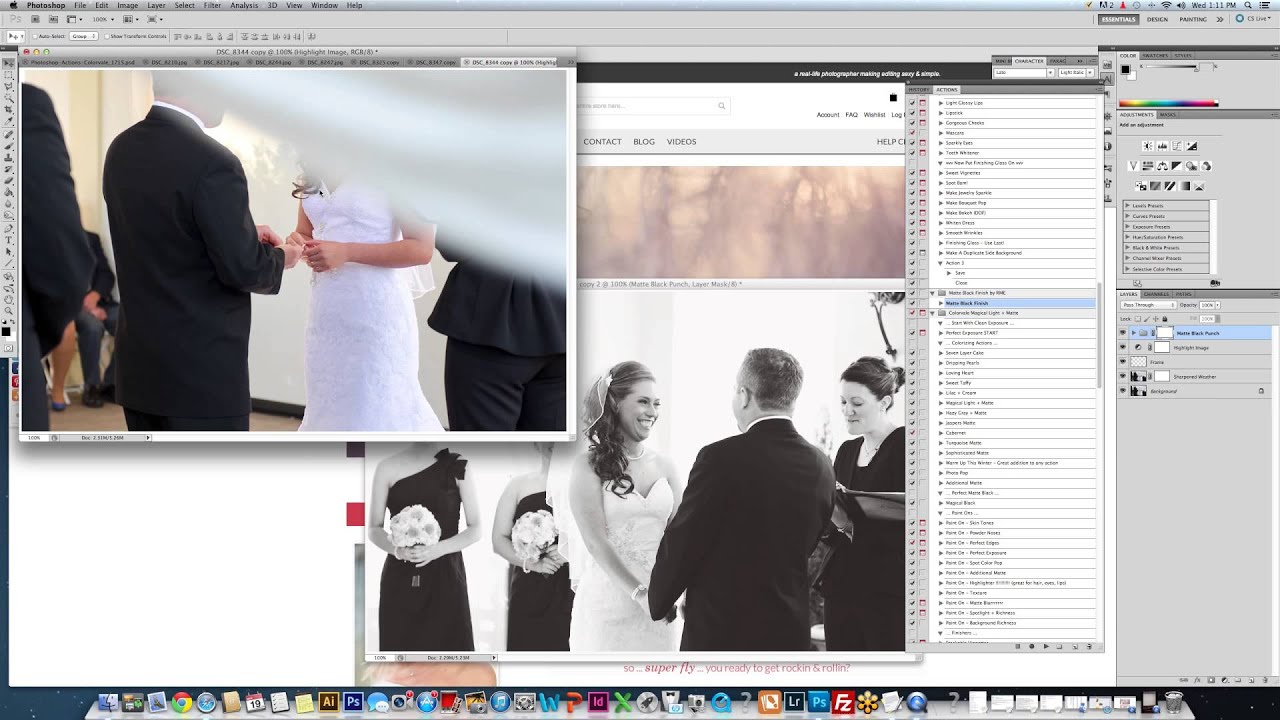Viewport: 1280px width, 720px height.
Task: Add a Brightness/Contrast adjustment
Action: pyautogui.click(x=1148, y=146)
